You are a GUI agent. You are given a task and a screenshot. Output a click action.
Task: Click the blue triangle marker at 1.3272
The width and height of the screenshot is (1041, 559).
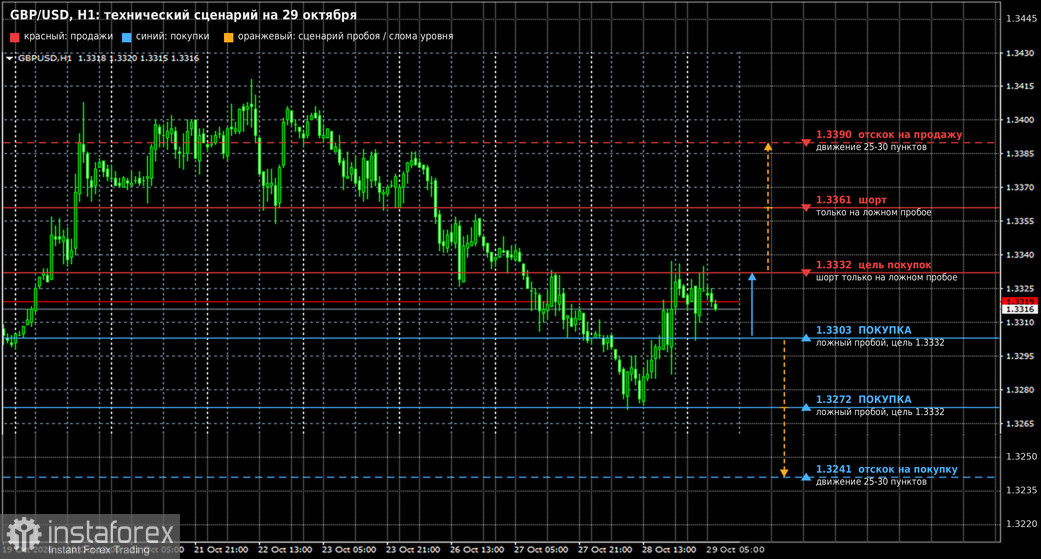click(806, 407)
